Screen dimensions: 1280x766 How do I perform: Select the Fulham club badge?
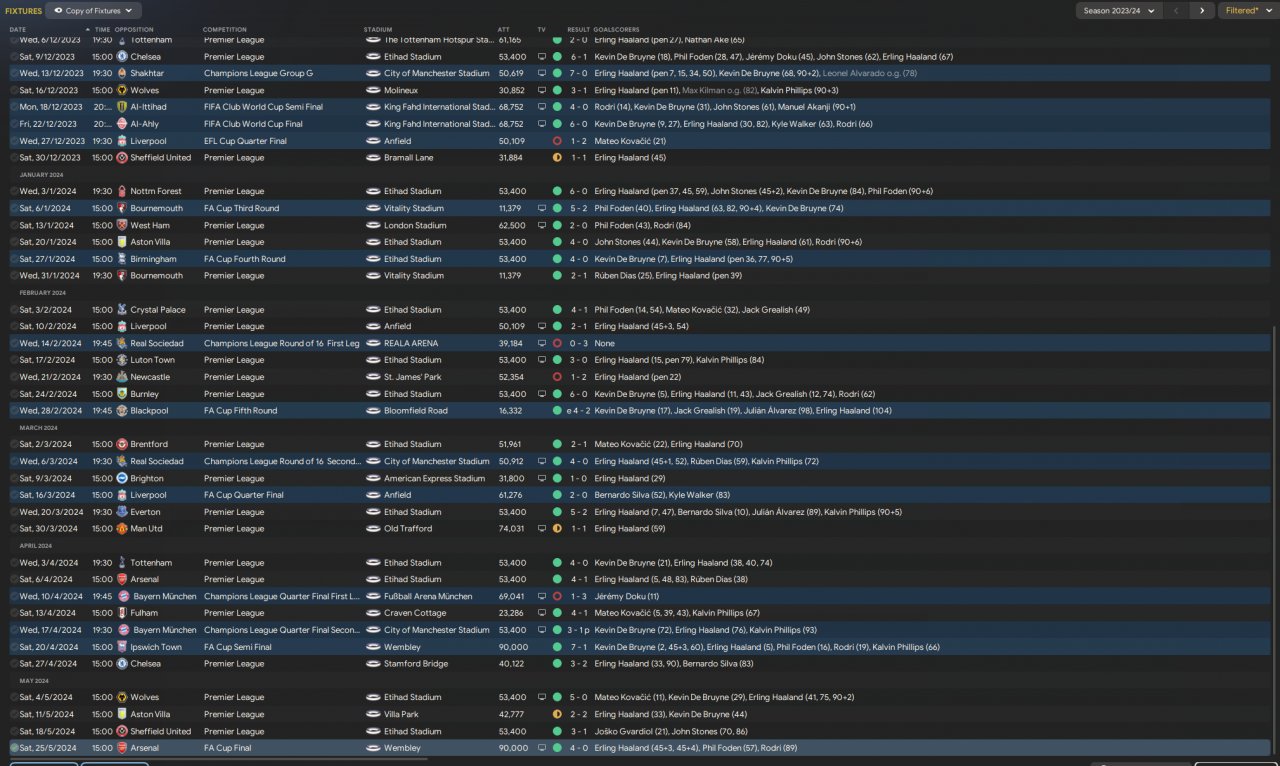[122, 613]
